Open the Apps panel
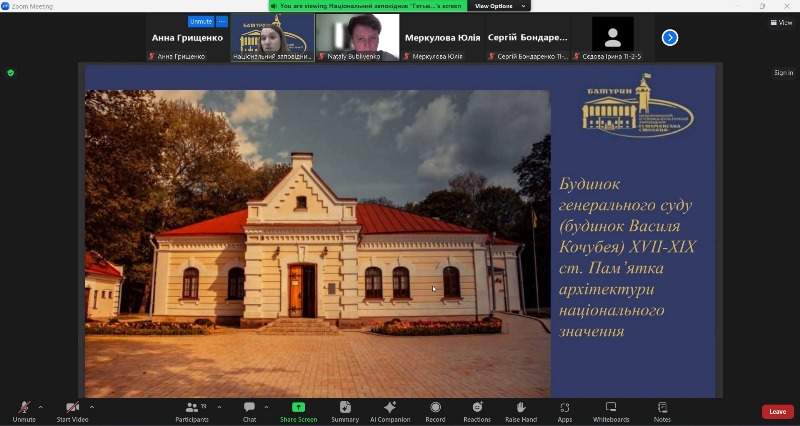This screenshot has height=426, width=800. tap(565, 412)
